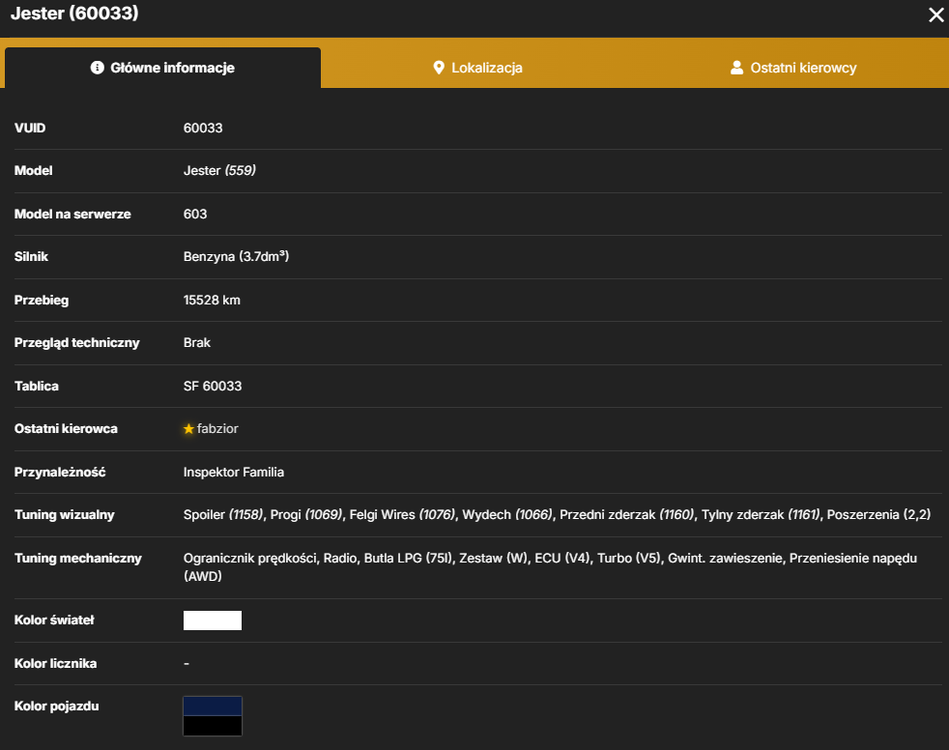Click the info icon on Główne informacje
The width and height of the screenshot is (949, 750).
click(97, 68)
